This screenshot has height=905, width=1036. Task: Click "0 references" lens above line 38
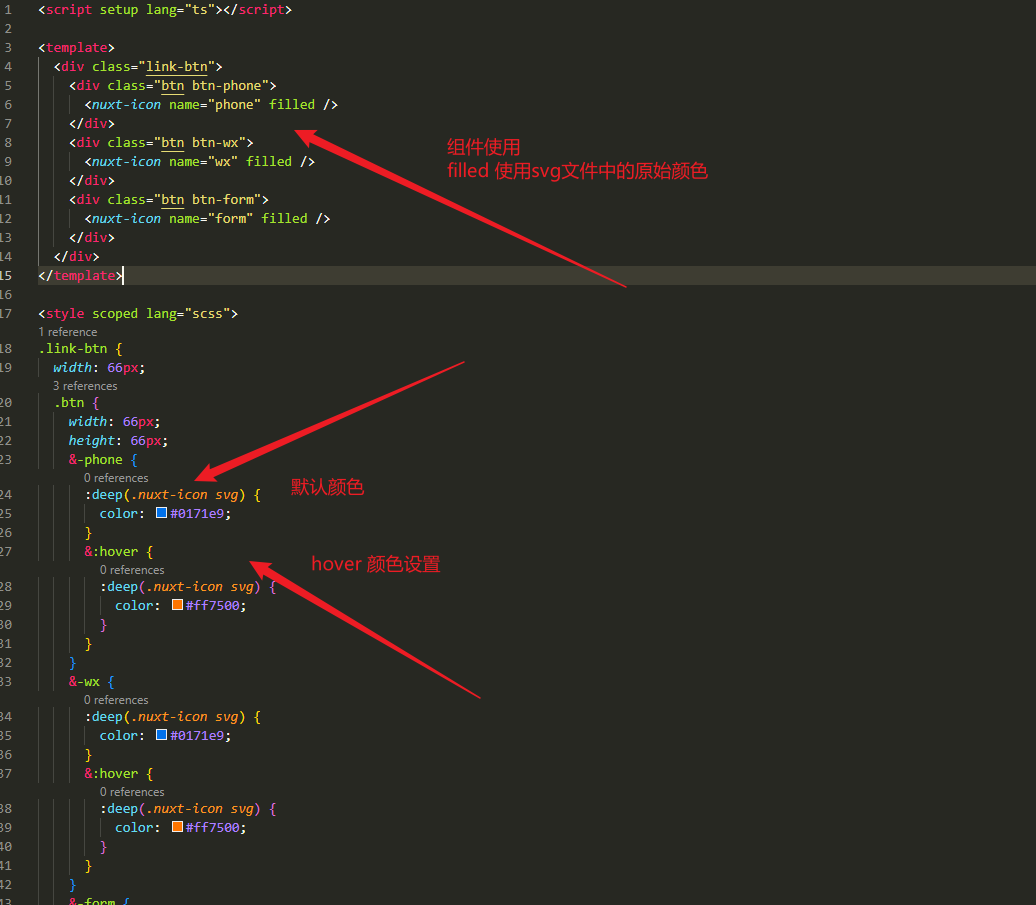131,791
